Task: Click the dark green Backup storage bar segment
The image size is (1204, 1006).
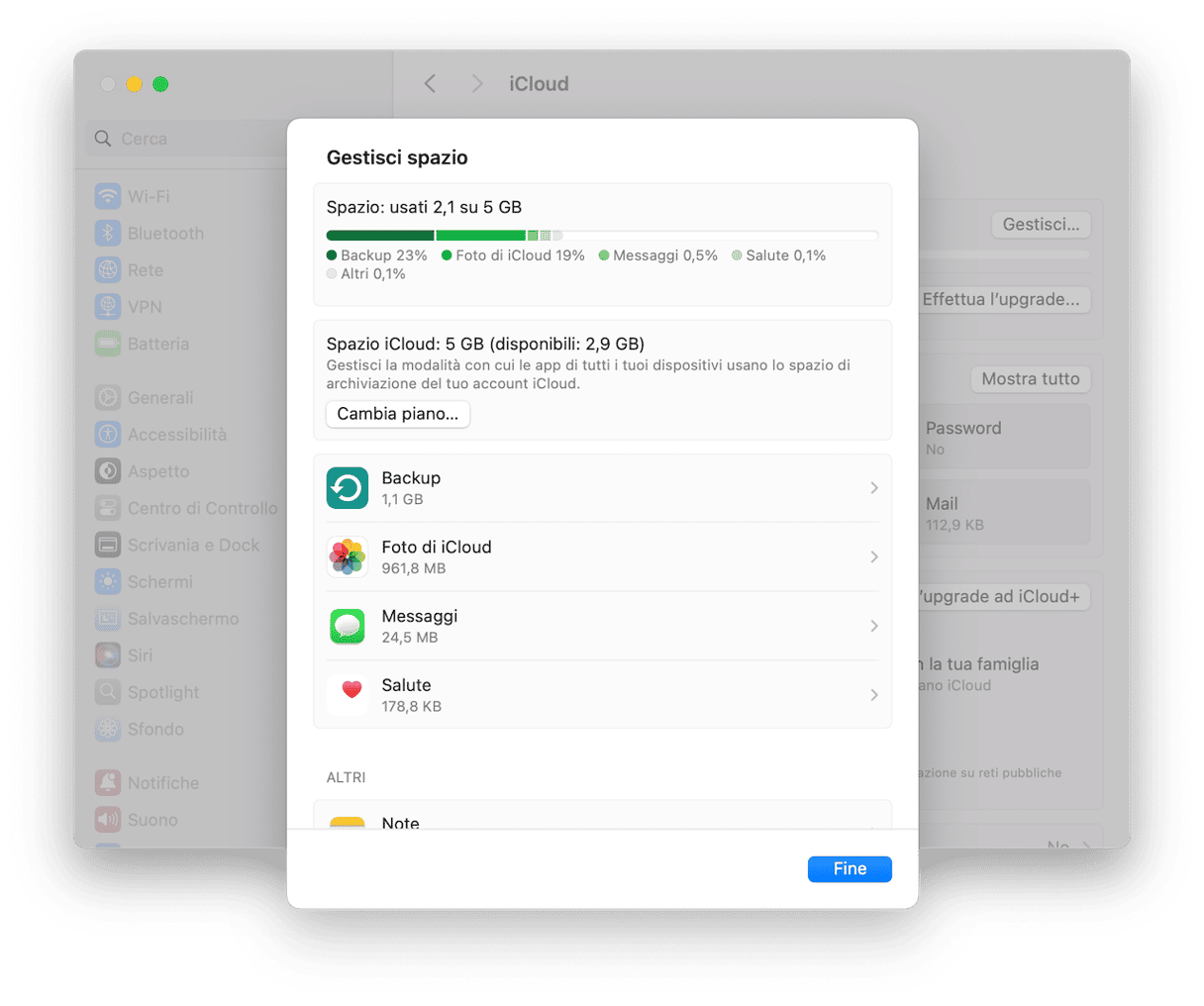Action: (x=380, y=236)
